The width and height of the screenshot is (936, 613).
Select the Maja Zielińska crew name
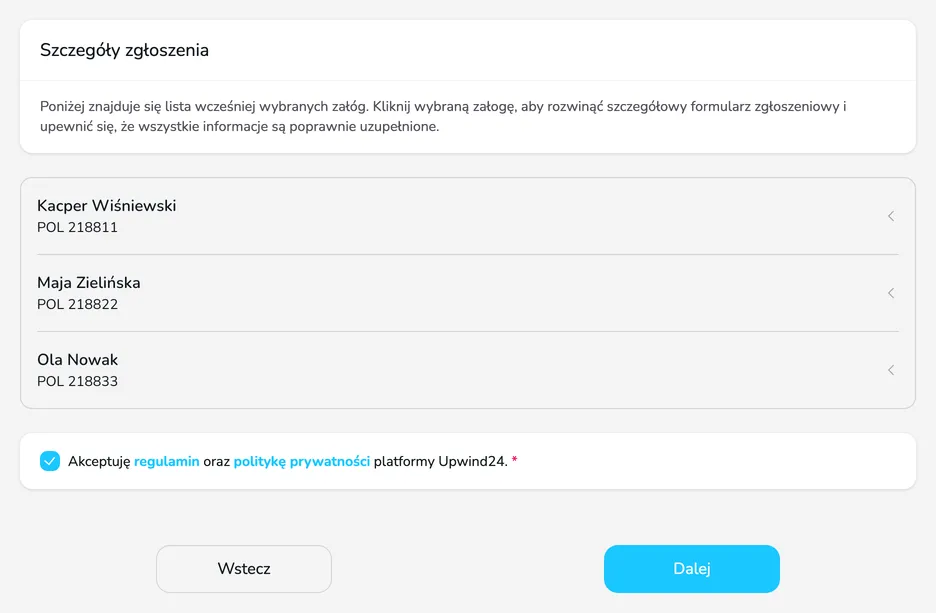(x=89, y=283)
